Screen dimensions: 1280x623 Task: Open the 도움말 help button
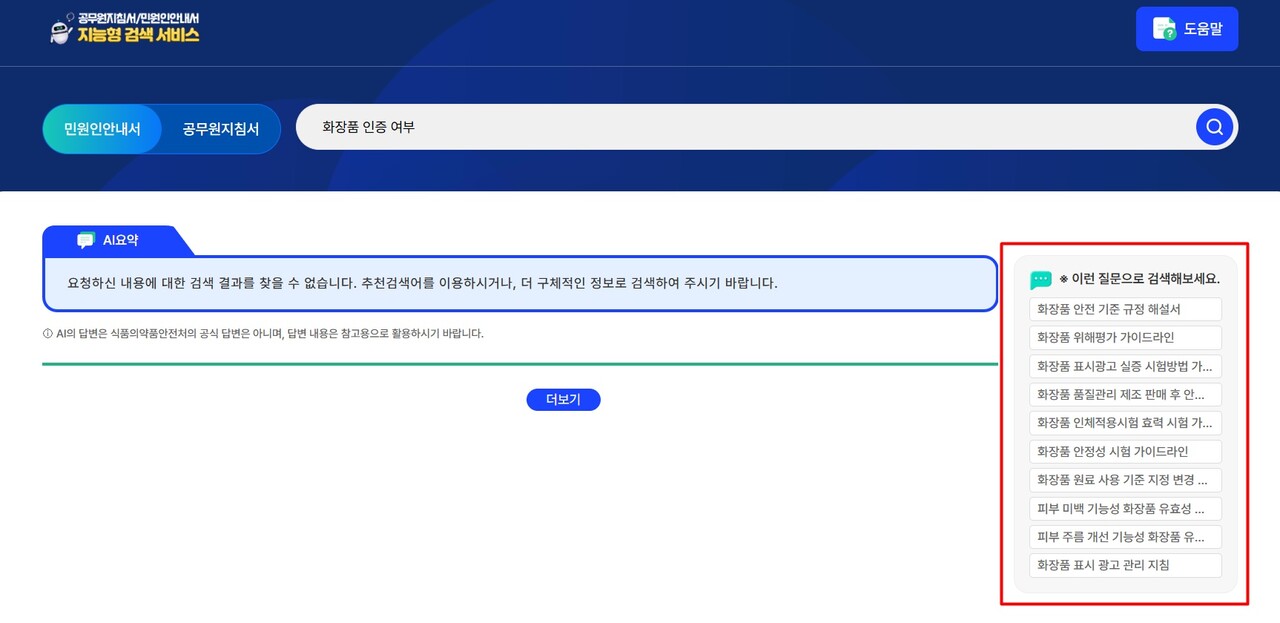(1186, 28)
